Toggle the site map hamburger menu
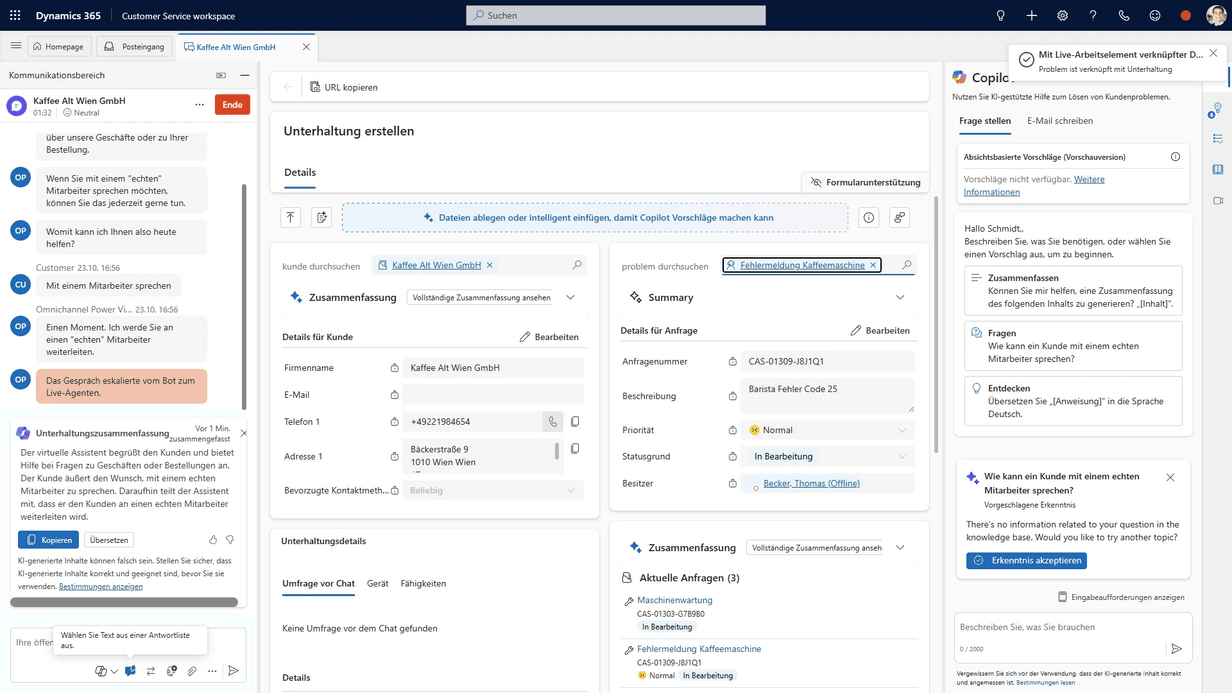 [16, 46]
